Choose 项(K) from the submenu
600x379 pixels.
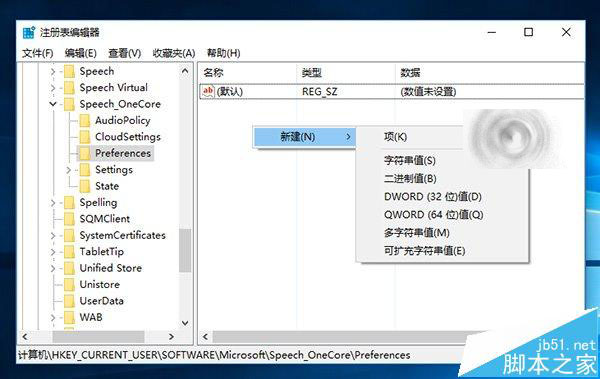tap(395, 137)
